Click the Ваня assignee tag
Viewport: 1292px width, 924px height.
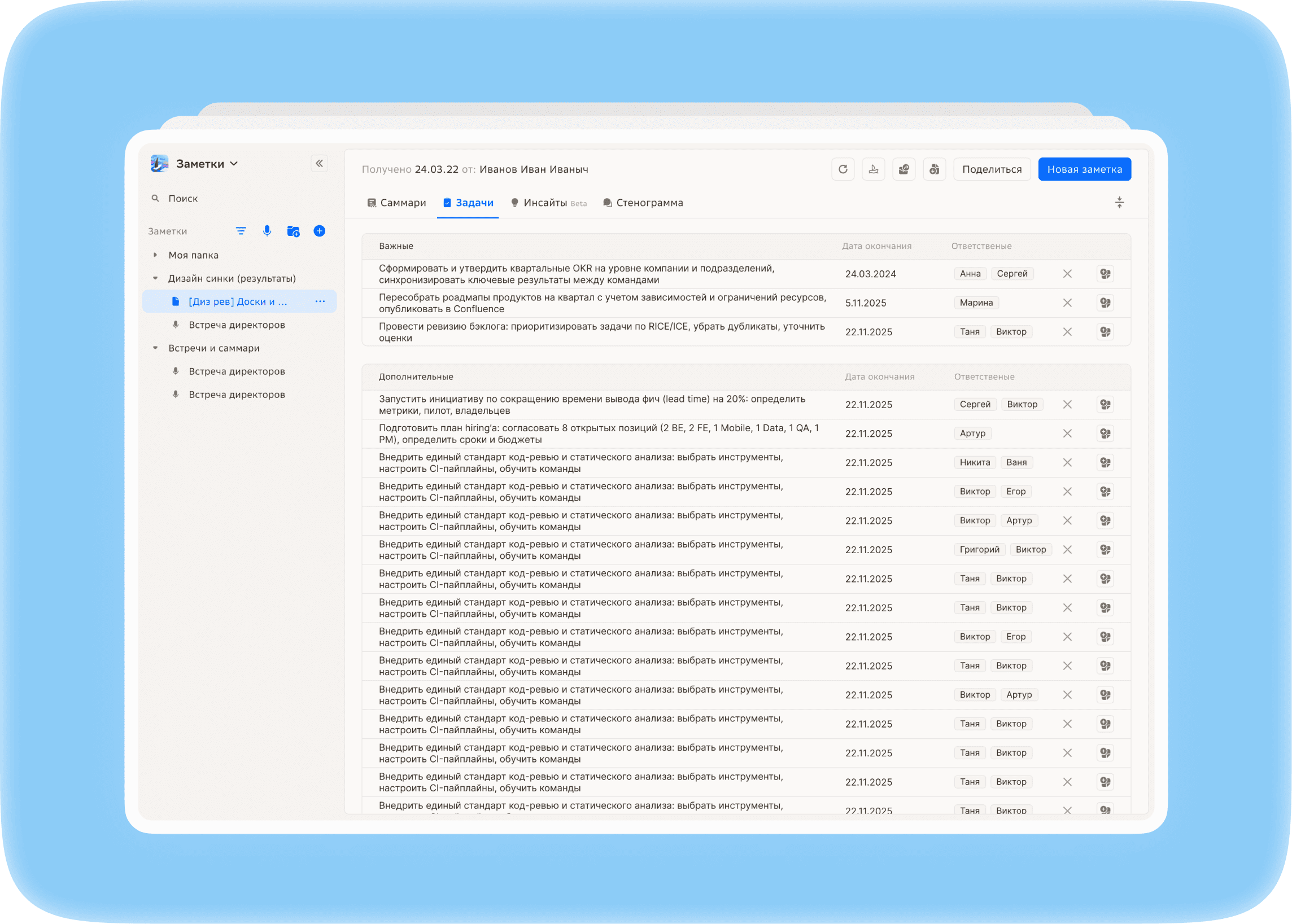pyautogui.click(x=1016, y=463)
